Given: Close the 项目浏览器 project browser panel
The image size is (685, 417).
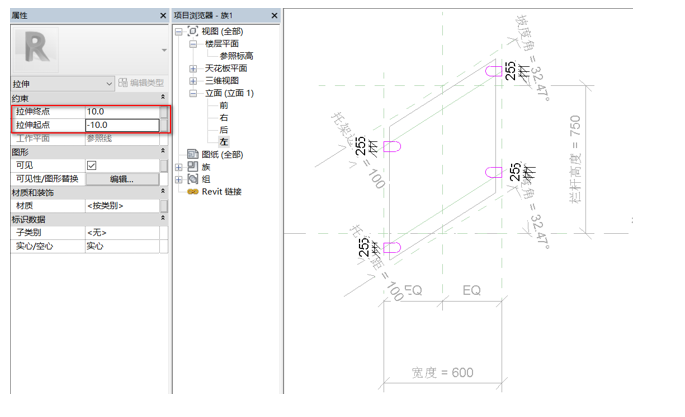Looking at the screenshot, I should coord(274,16).
